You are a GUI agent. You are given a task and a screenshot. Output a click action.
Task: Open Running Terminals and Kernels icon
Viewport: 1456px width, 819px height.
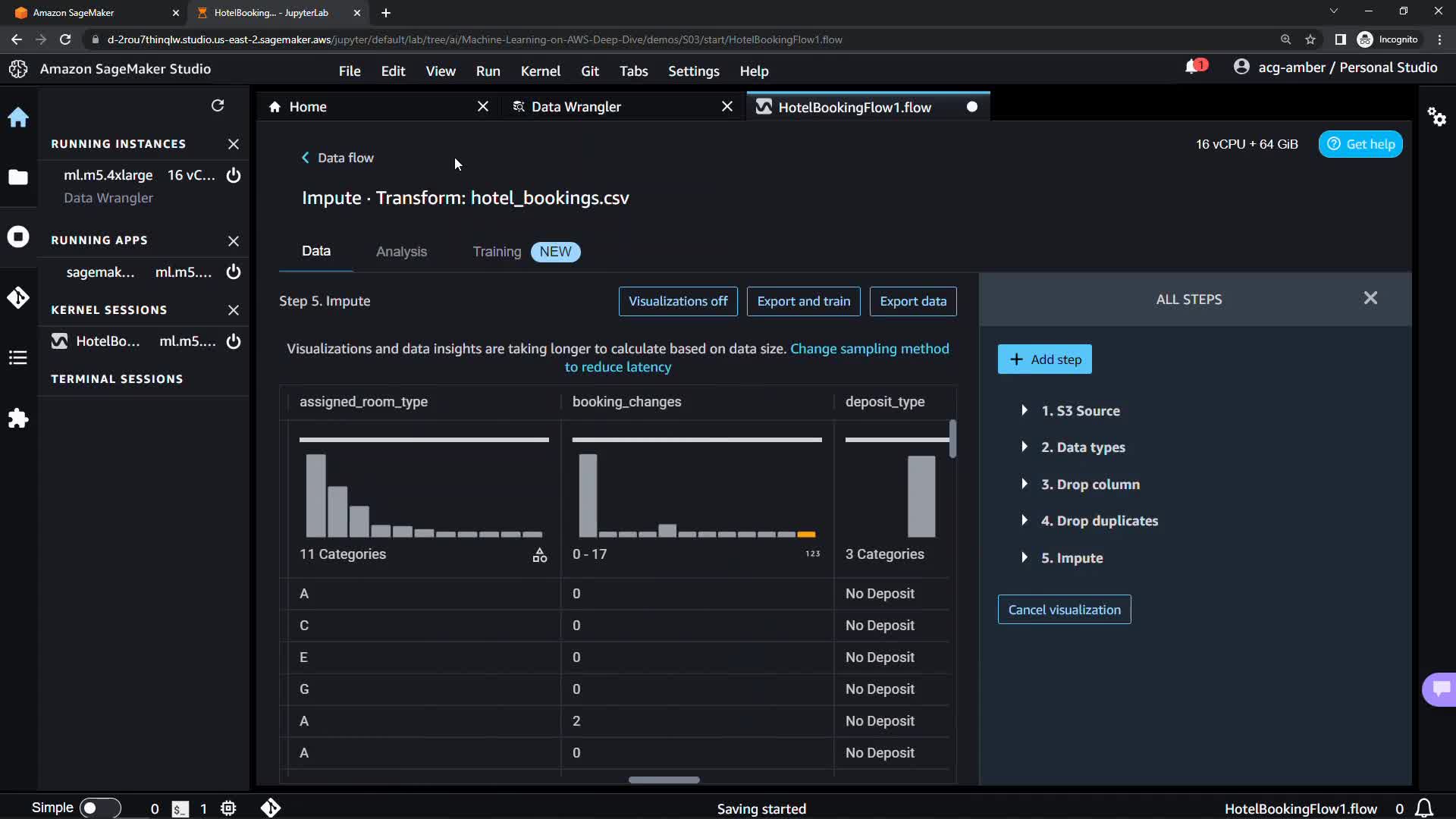18,237
